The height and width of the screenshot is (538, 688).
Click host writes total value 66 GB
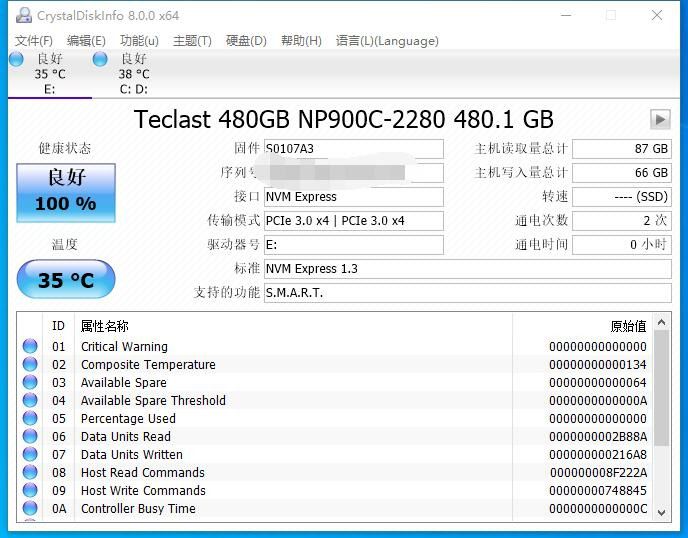[622, 172]
